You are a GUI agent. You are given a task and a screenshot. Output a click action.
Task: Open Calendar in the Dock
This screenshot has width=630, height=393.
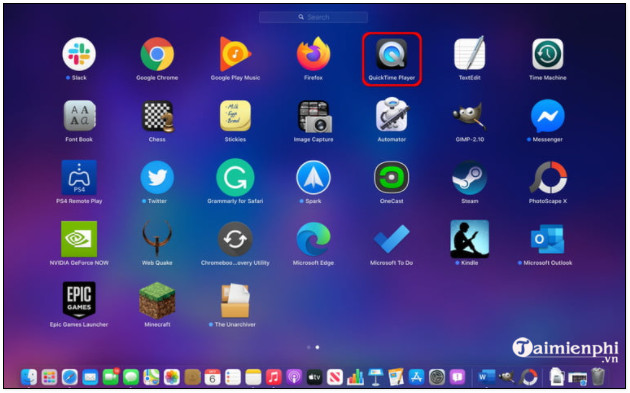pyautogui.click(x=213, y=377)
